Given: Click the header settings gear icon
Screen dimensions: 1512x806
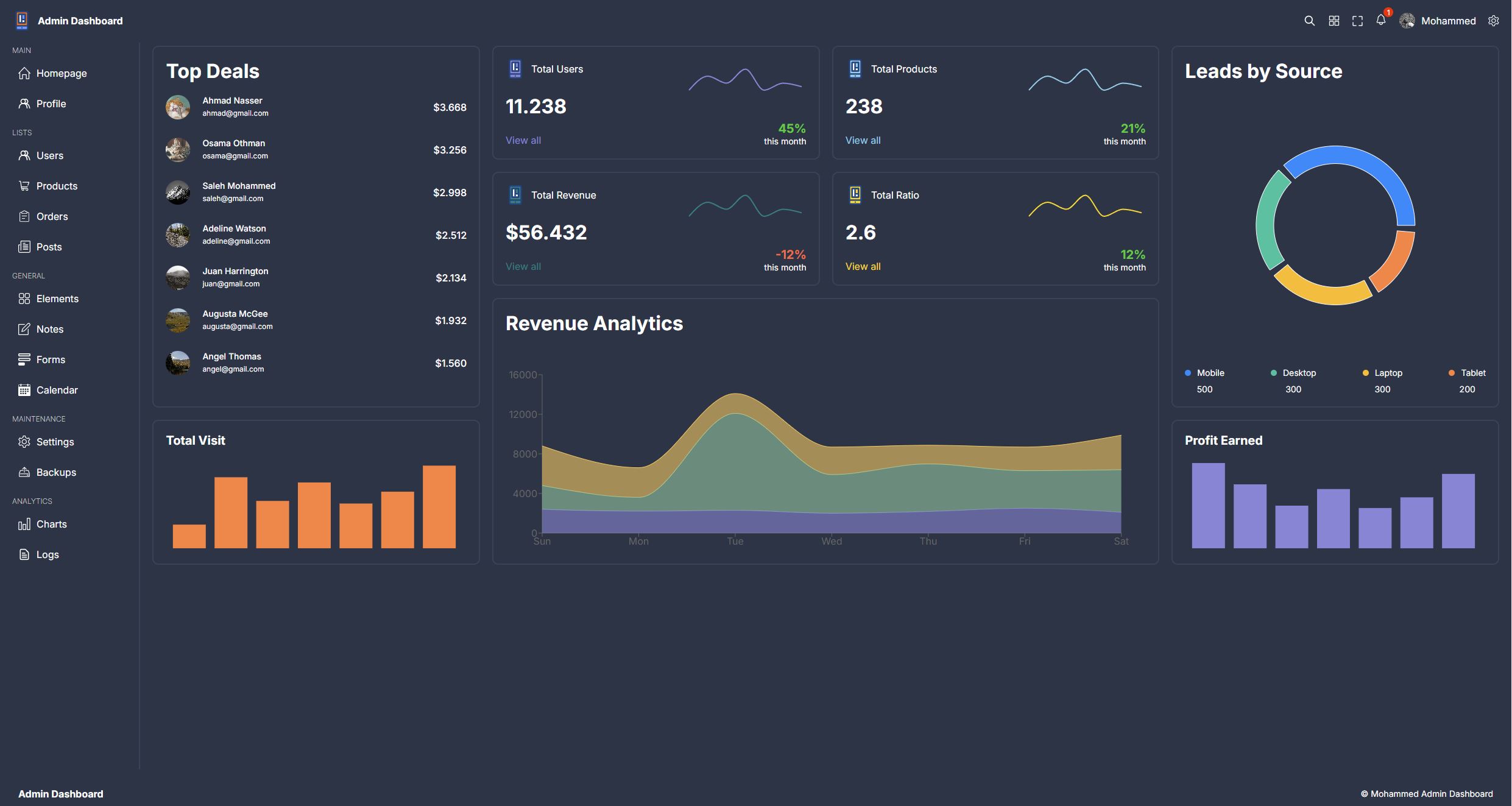Looking at the screenshot, I should (1493, 21).
